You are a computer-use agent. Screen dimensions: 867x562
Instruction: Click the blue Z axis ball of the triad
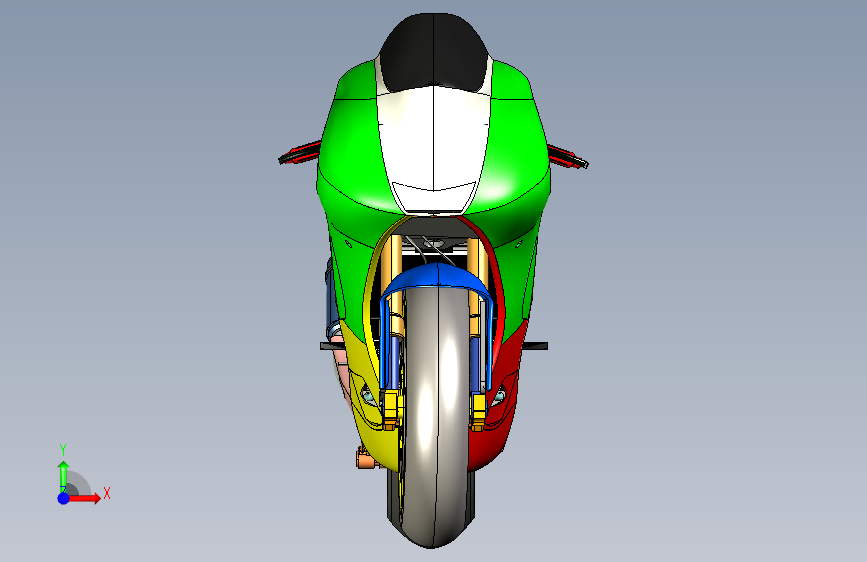(63, 498)
